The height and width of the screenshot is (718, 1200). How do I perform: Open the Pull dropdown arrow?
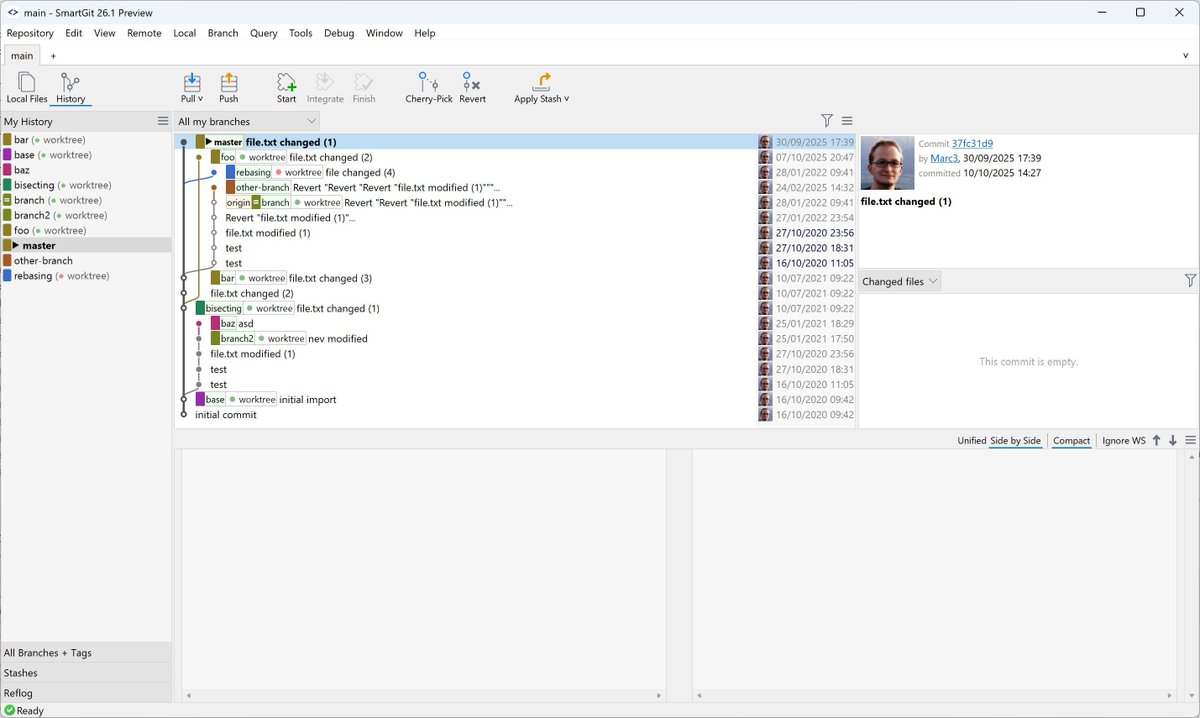(200, 99)
